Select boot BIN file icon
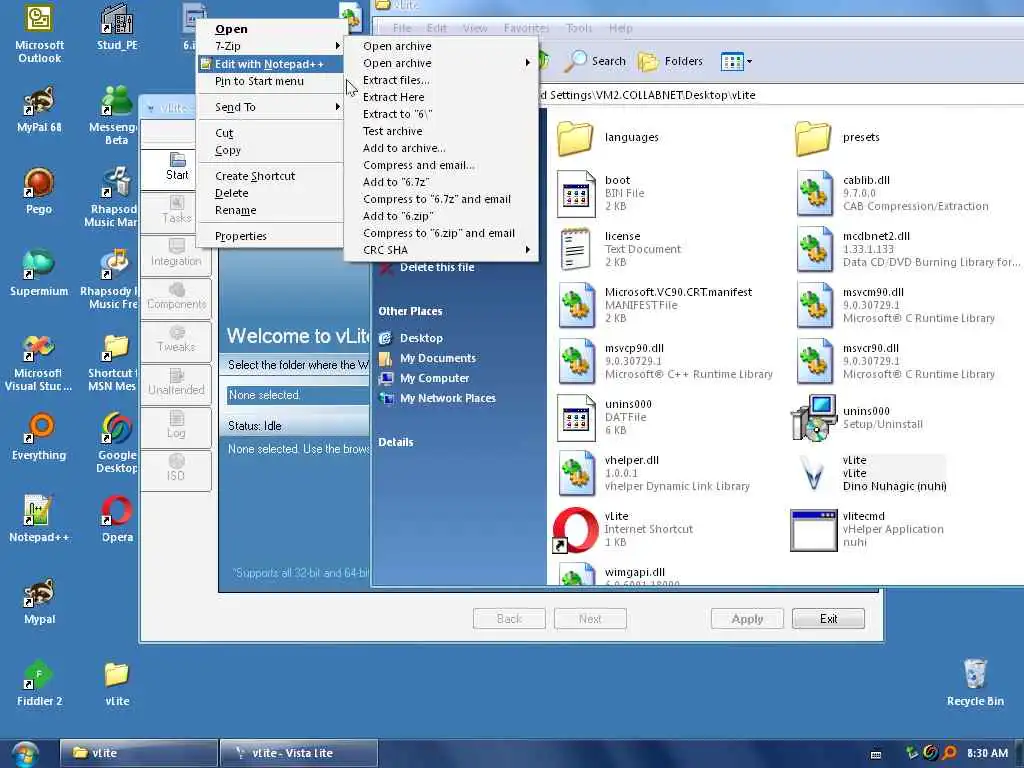Image resolution: width=1024 pixels, height=768 pixels. click(577, 193)
